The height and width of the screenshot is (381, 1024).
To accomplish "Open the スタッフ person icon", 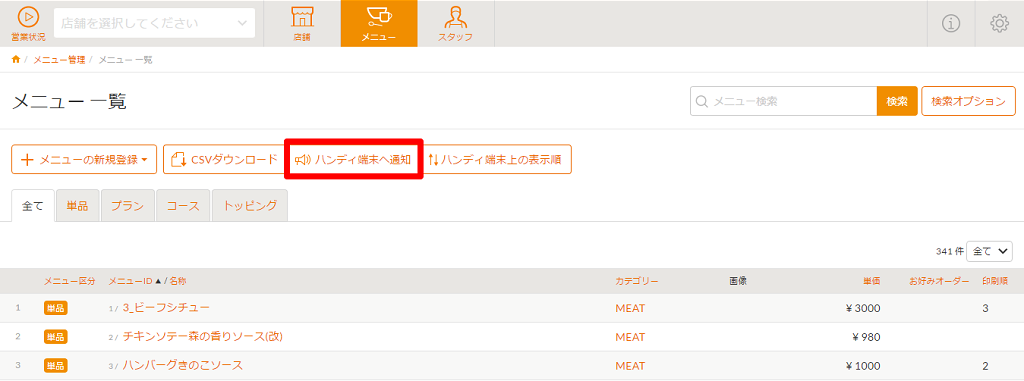I will 455,19.
